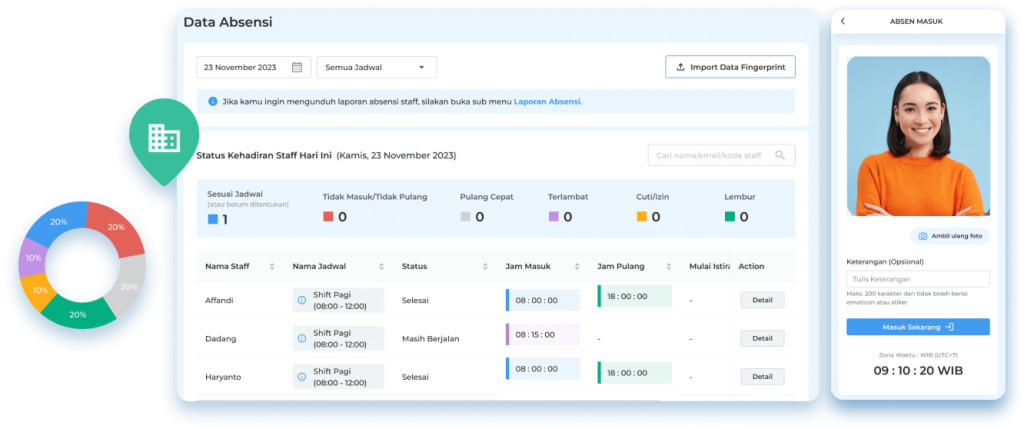The image size is (1024, 429).
Task: Sort by Nama Jadwal column header
Action: point(380,267)
